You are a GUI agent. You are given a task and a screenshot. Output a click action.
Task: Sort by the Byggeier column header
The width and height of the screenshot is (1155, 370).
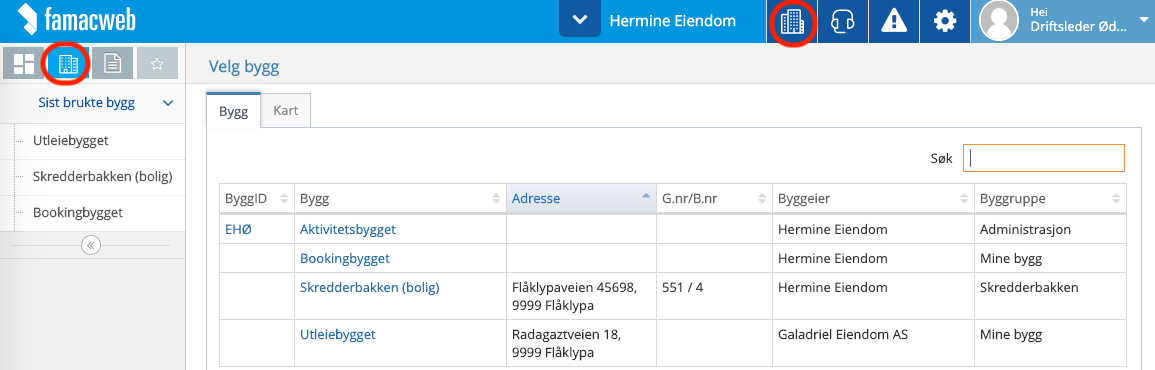click(873, 198)
